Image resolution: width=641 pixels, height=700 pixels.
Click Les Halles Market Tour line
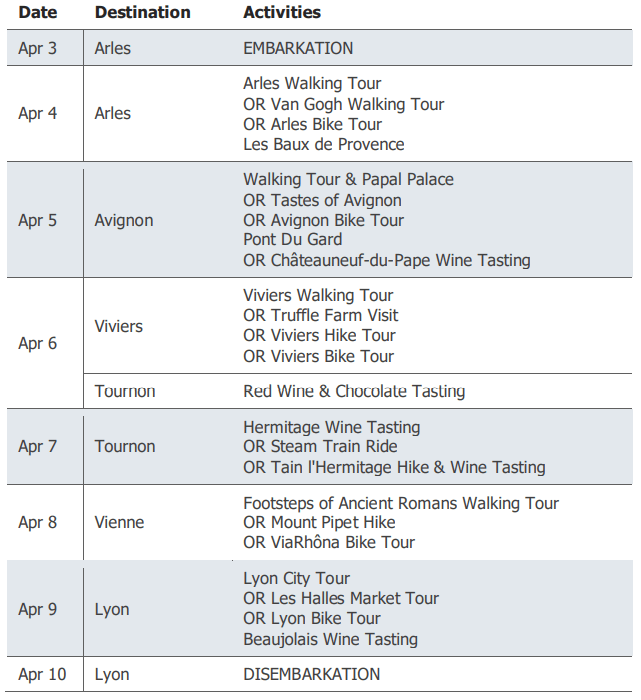[341, 598]
